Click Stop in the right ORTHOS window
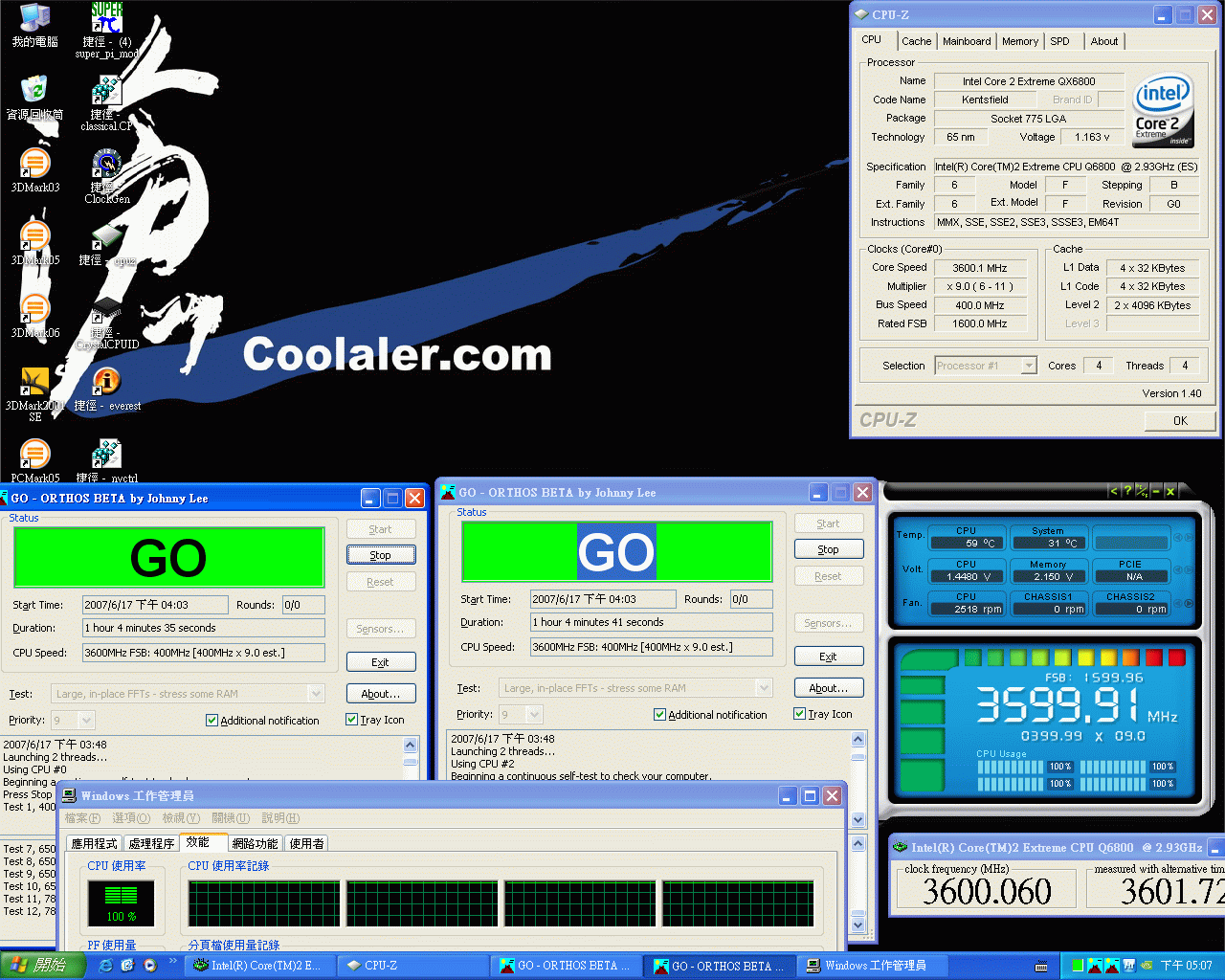1225x980 pixels. [828, 549]
